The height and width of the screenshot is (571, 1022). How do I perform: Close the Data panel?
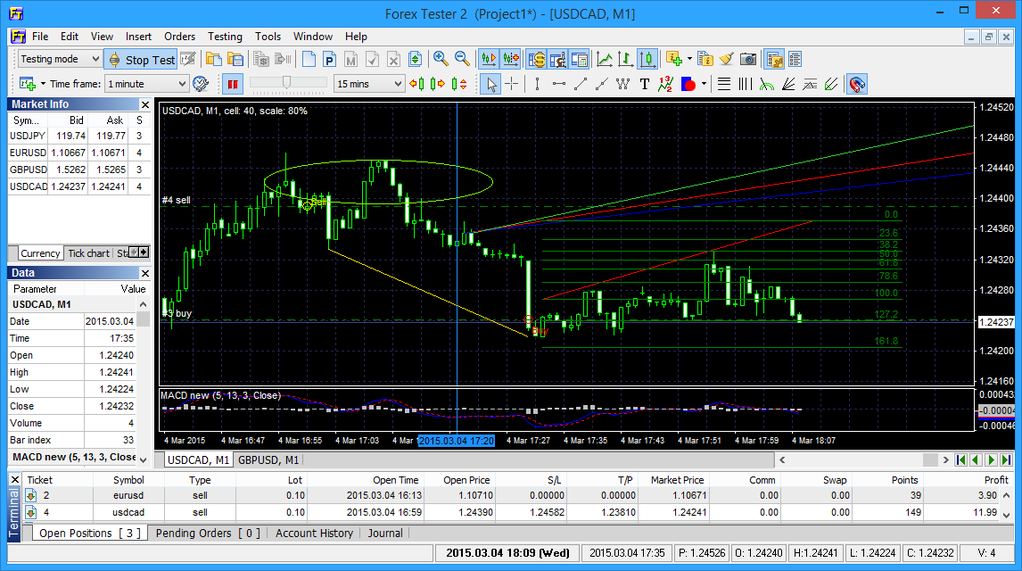145,273
